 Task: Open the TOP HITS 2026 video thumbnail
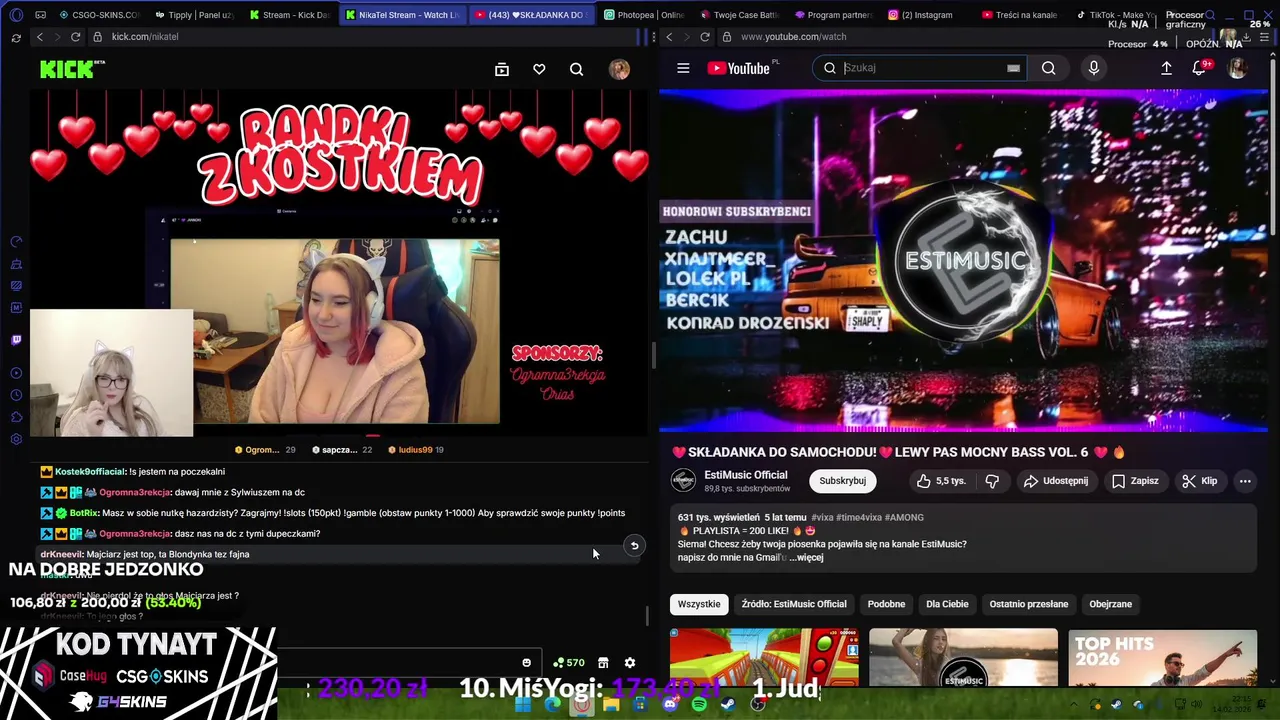pyautogui.click(x=1162, y=657)
